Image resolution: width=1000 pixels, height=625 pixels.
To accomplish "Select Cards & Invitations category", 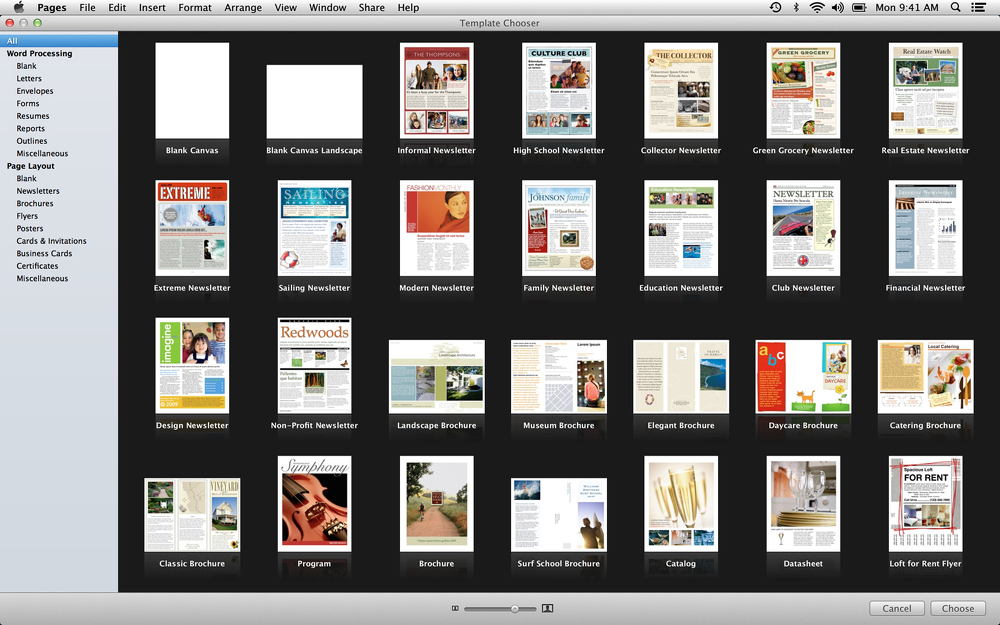I will click(51, 241).
